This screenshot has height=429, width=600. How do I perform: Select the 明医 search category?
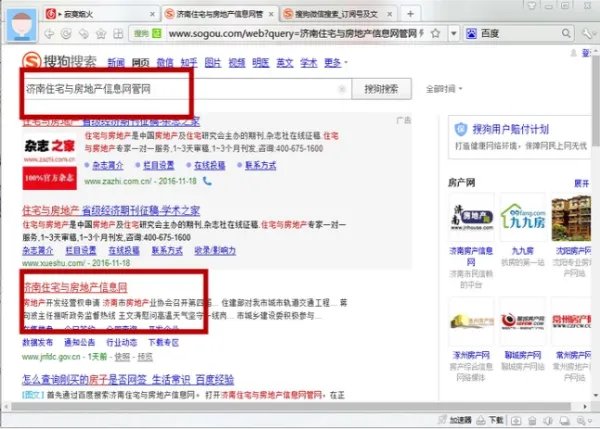tap(261, 63)
